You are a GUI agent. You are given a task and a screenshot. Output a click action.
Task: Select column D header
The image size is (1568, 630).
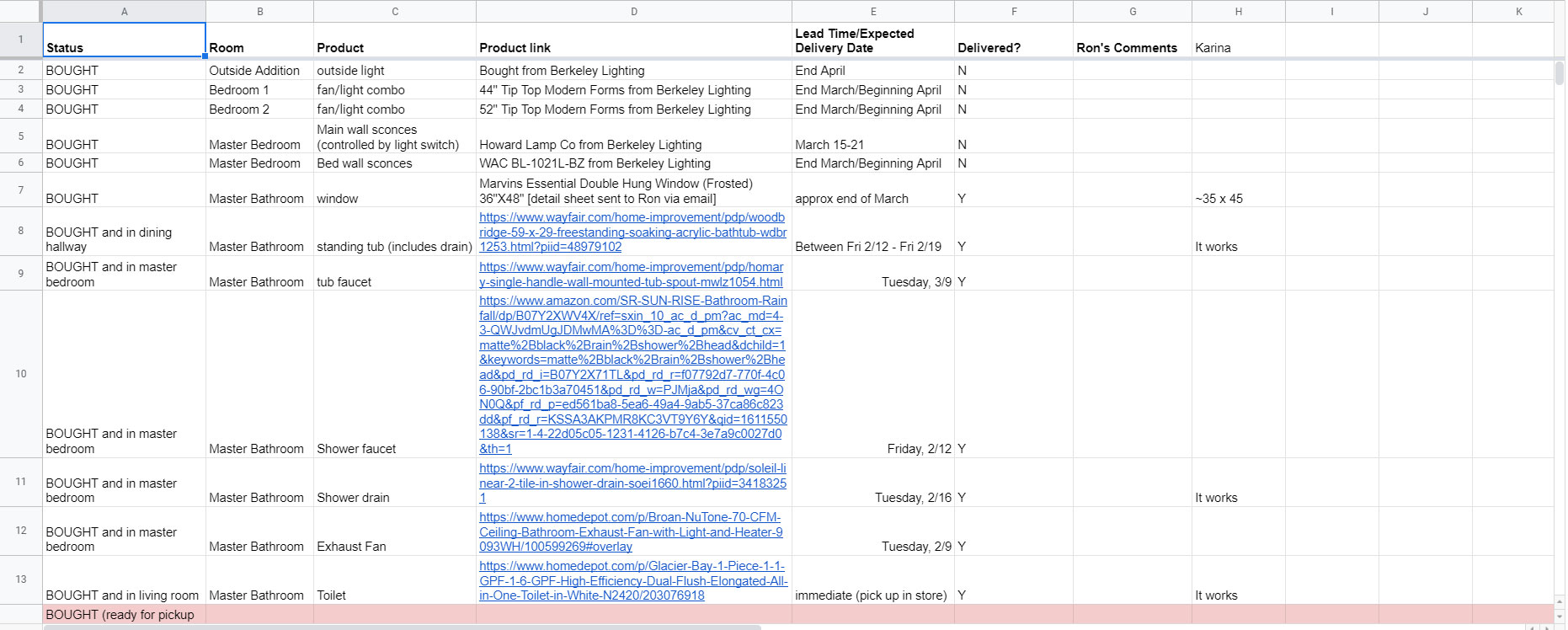(634, 12)
